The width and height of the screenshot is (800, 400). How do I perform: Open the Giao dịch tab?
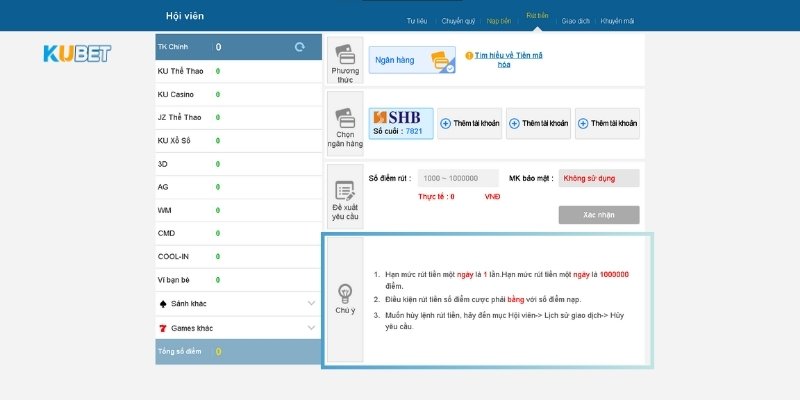click(576, 21)
